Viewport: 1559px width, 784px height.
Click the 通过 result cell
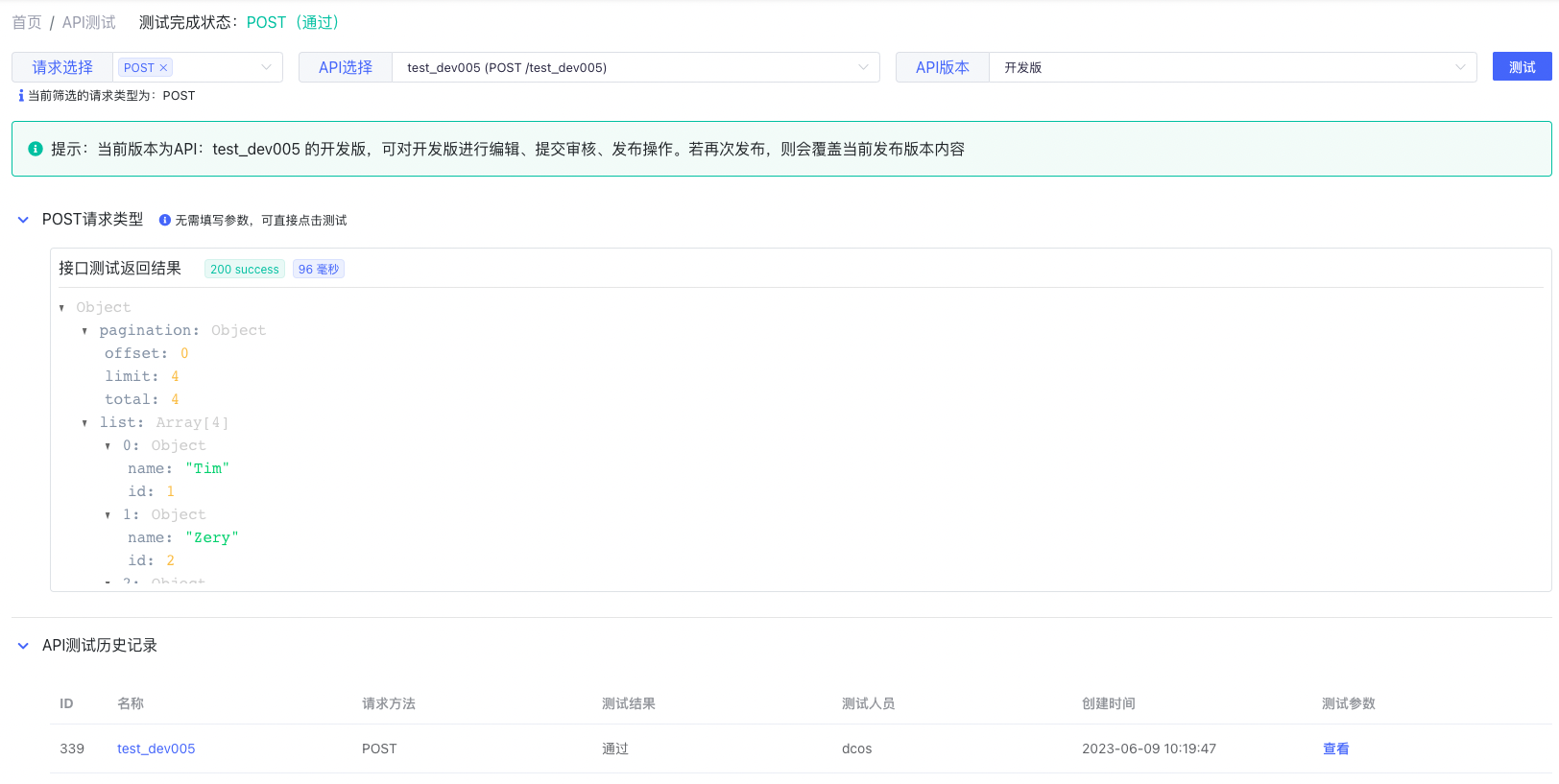click(615, 748)
